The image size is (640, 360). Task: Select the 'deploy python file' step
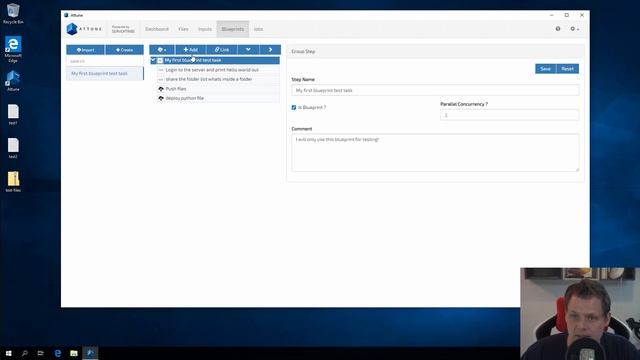tap(184, 98)
